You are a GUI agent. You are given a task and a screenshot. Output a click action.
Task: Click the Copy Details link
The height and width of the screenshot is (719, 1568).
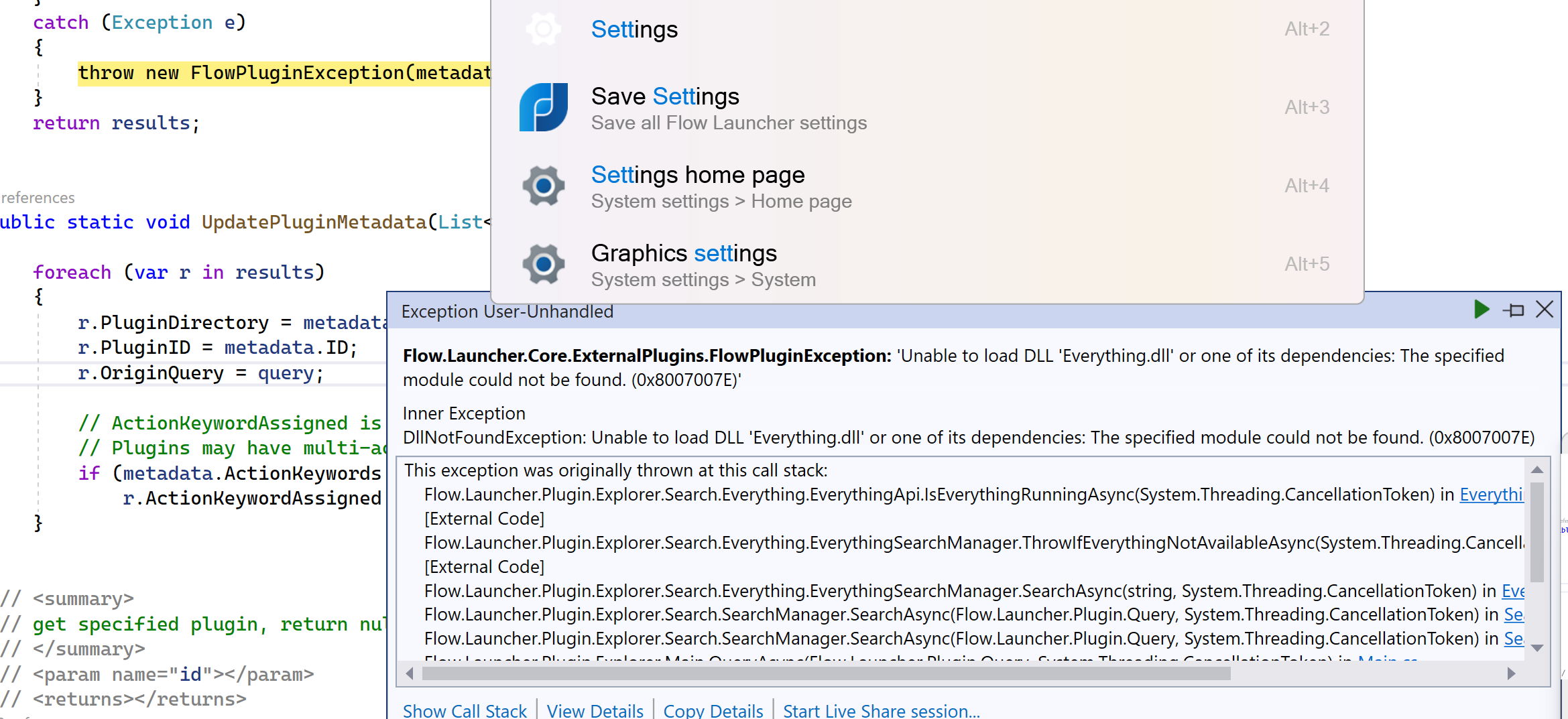coord(713,710)
